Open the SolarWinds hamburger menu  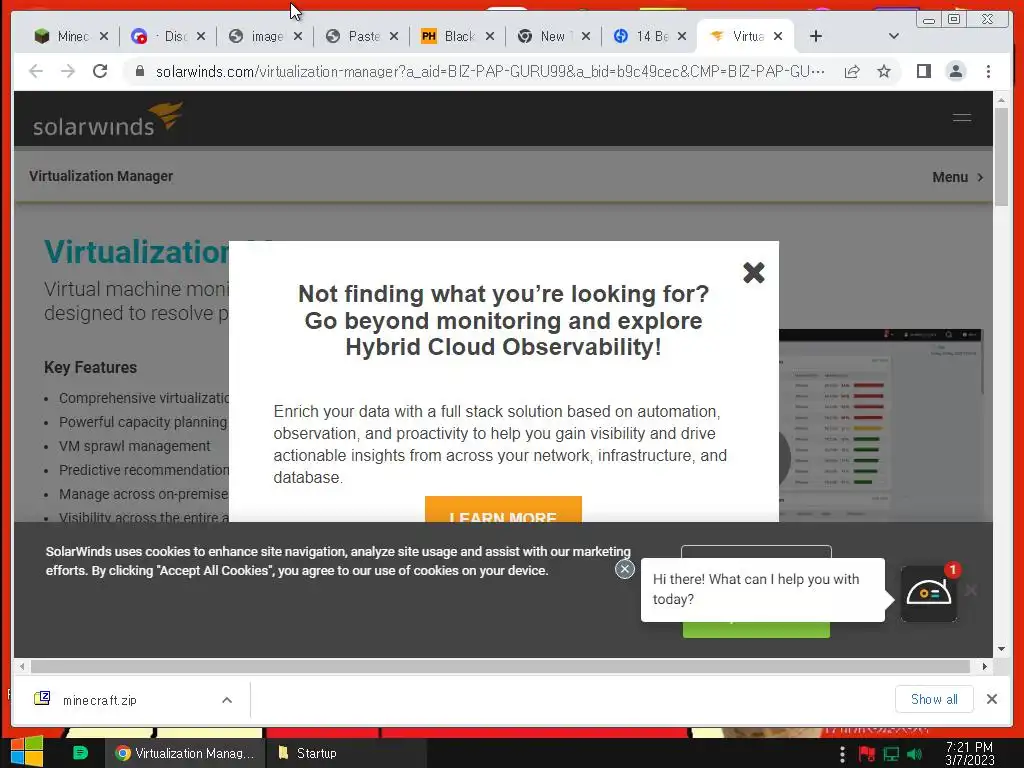pyautogui.click(x=961, y=118)
